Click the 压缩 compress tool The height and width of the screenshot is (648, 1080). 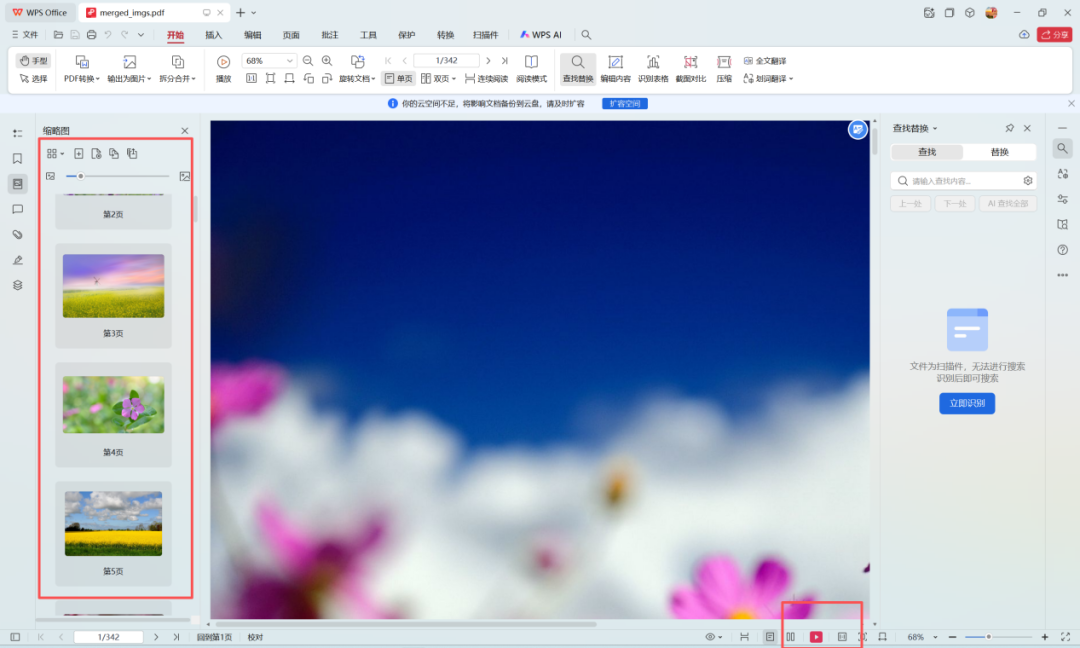[x=723, y=70]
